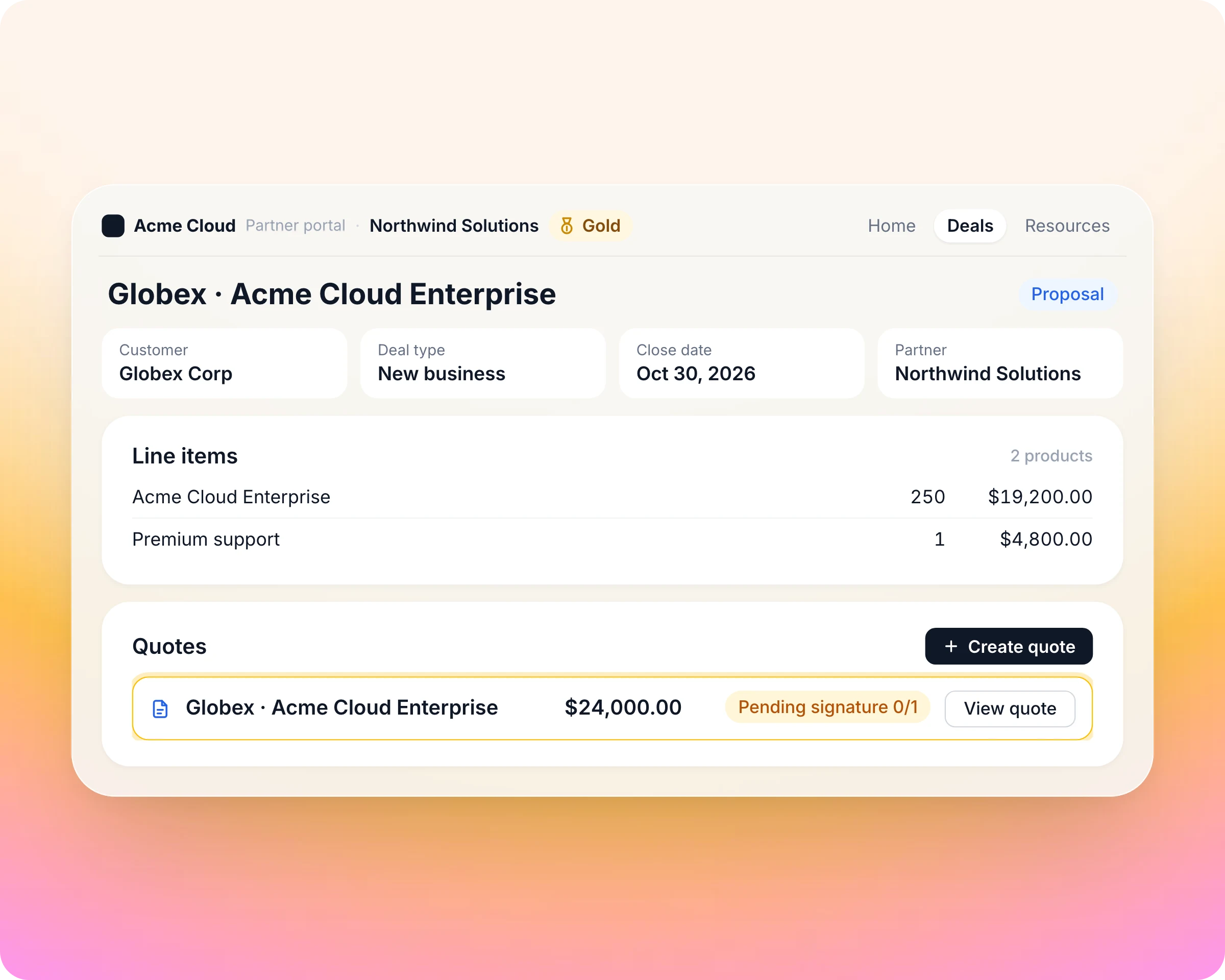Open the View quote button
Image resolution: width=1225 pixels, height=980 pixels.
click(x=1010, y=708)
